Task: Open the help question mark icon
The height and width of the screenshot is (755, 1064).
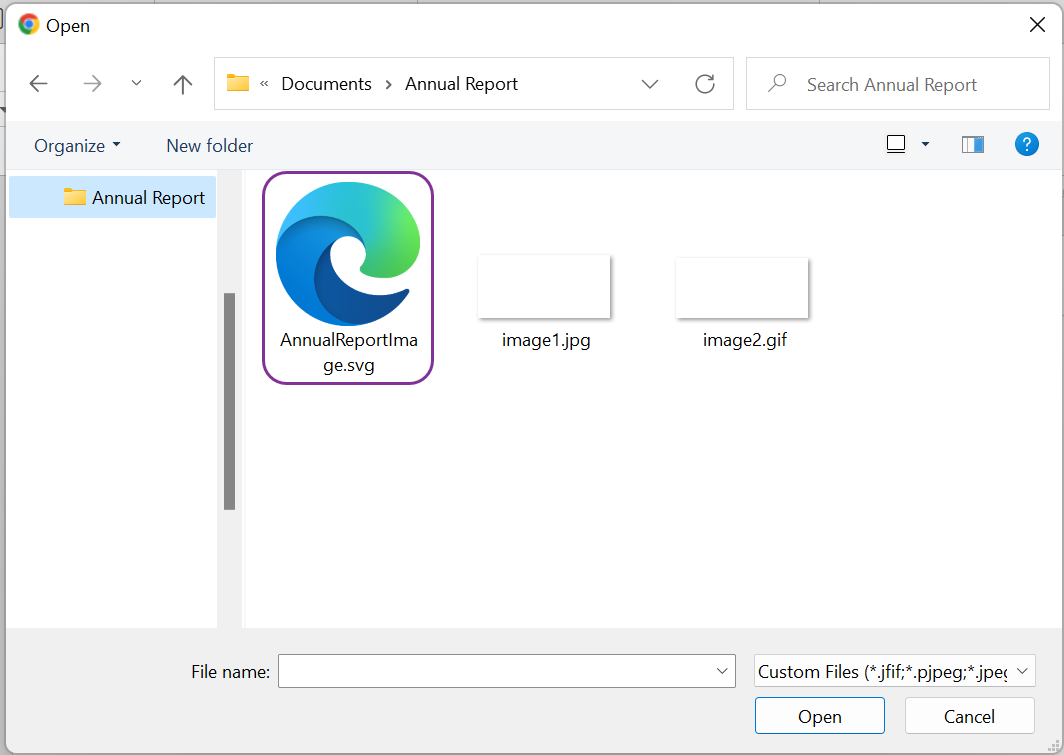Action: pos(1026,144)
